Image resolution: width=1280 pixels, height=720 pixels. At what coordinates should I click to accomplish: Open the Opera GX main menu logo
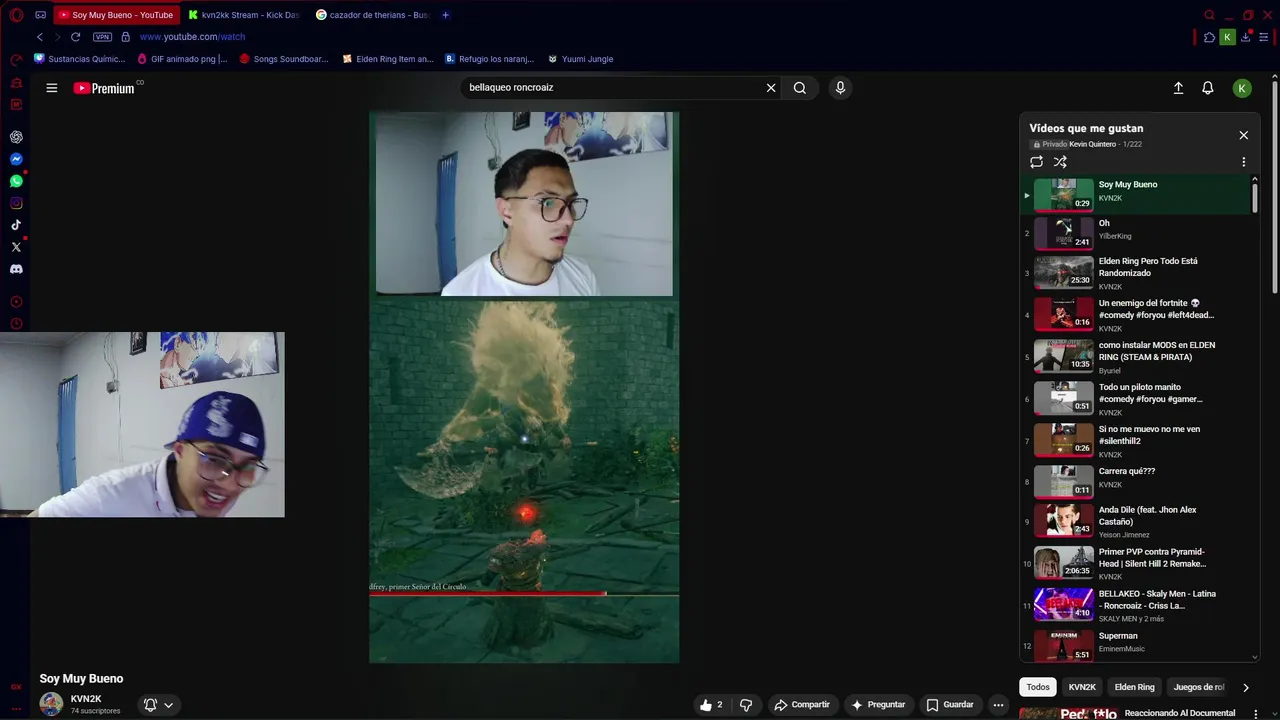[x=16, y=15]
